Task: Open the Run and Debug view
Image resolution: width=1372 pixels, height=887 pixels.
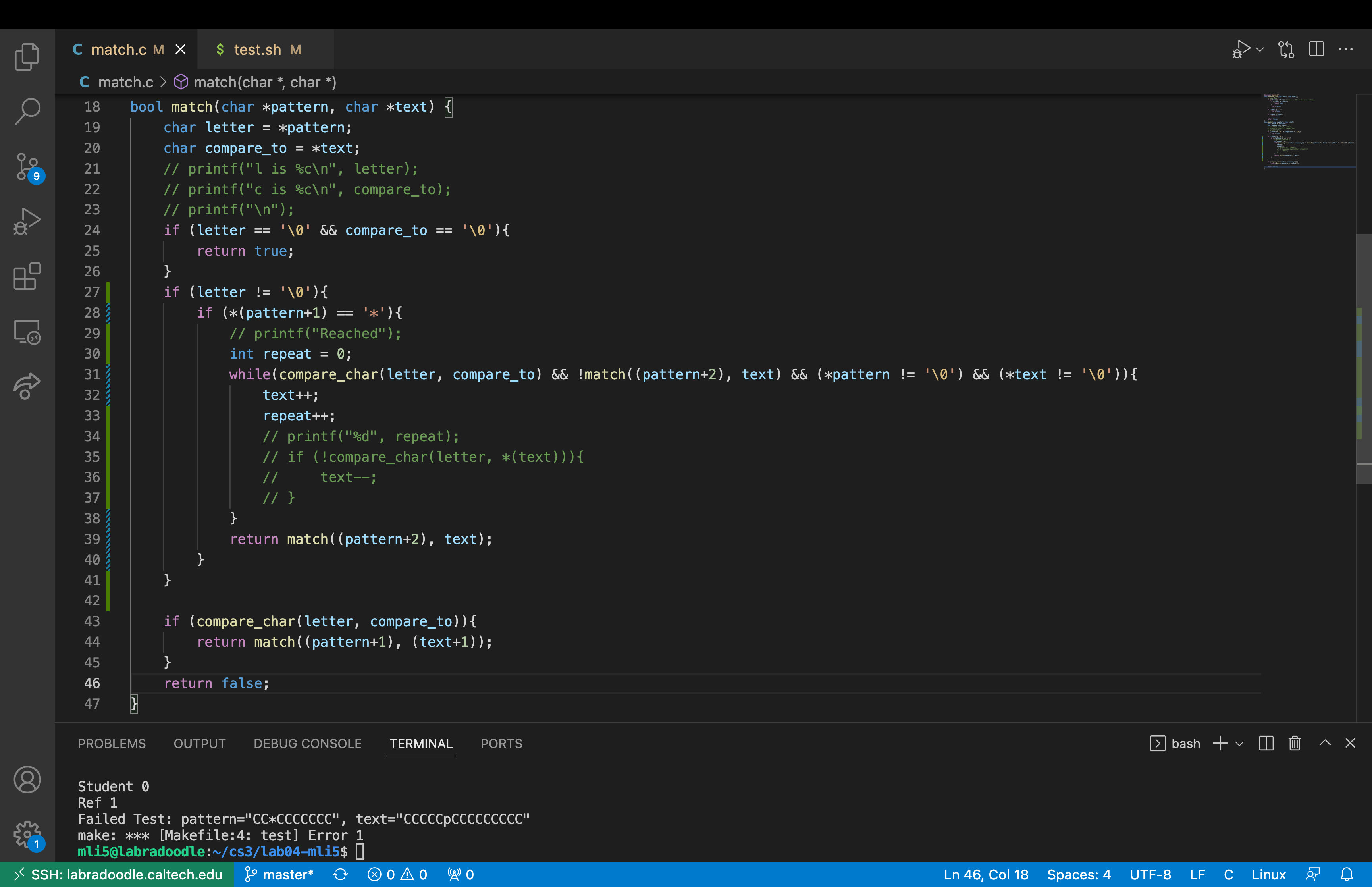Action: 27,222
